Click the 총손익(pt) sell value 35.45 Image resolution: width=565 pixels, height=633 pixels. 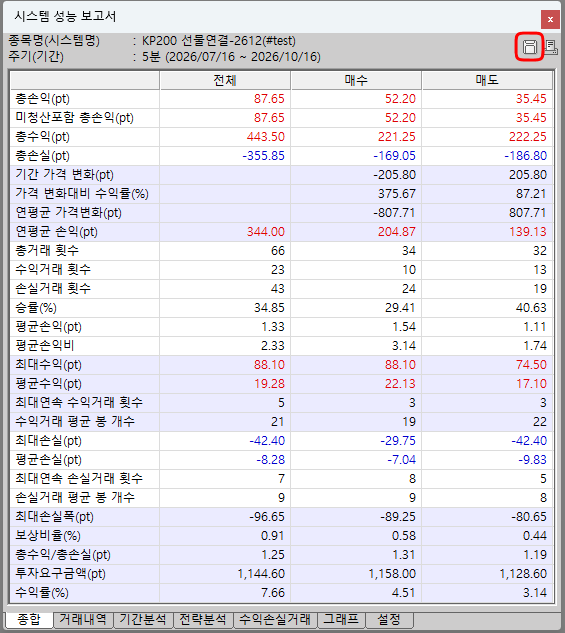(x=531, y=99)
